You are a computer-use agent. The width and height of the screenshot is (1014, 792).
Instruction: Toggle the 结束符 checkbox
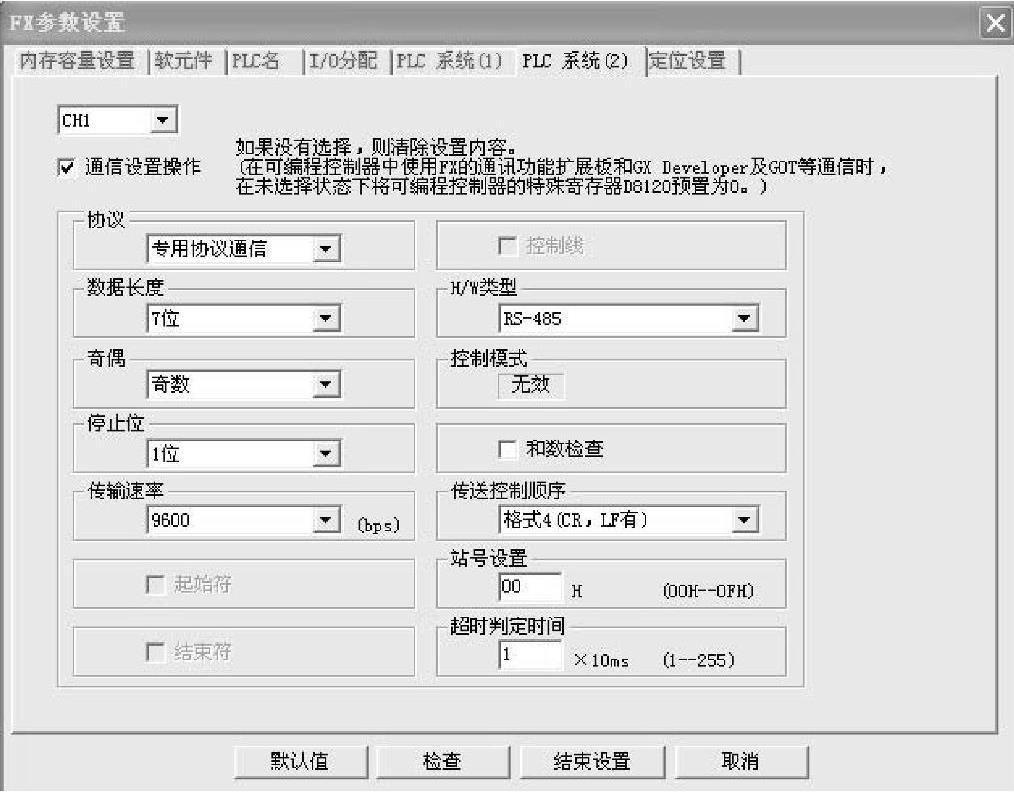click(155, 652)
